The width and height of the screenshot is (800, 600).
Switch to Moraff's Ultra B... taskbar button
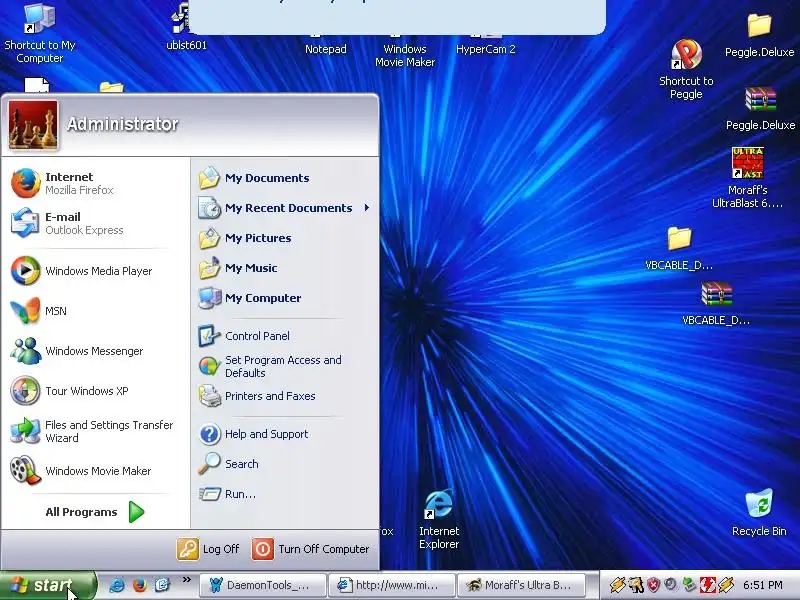pos(521,585)
